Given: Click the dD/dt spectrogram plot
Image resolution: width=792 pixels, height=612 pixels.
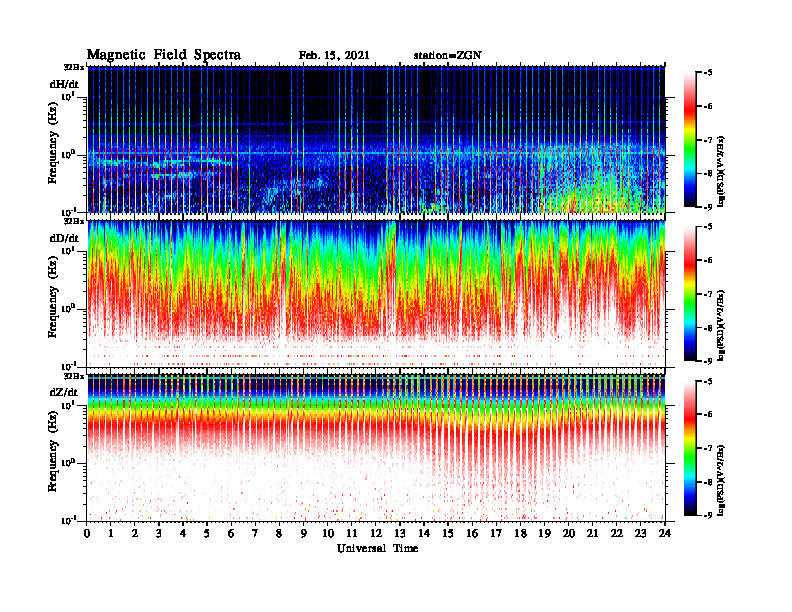Looking at the screenshot, I should coord(376,294).
